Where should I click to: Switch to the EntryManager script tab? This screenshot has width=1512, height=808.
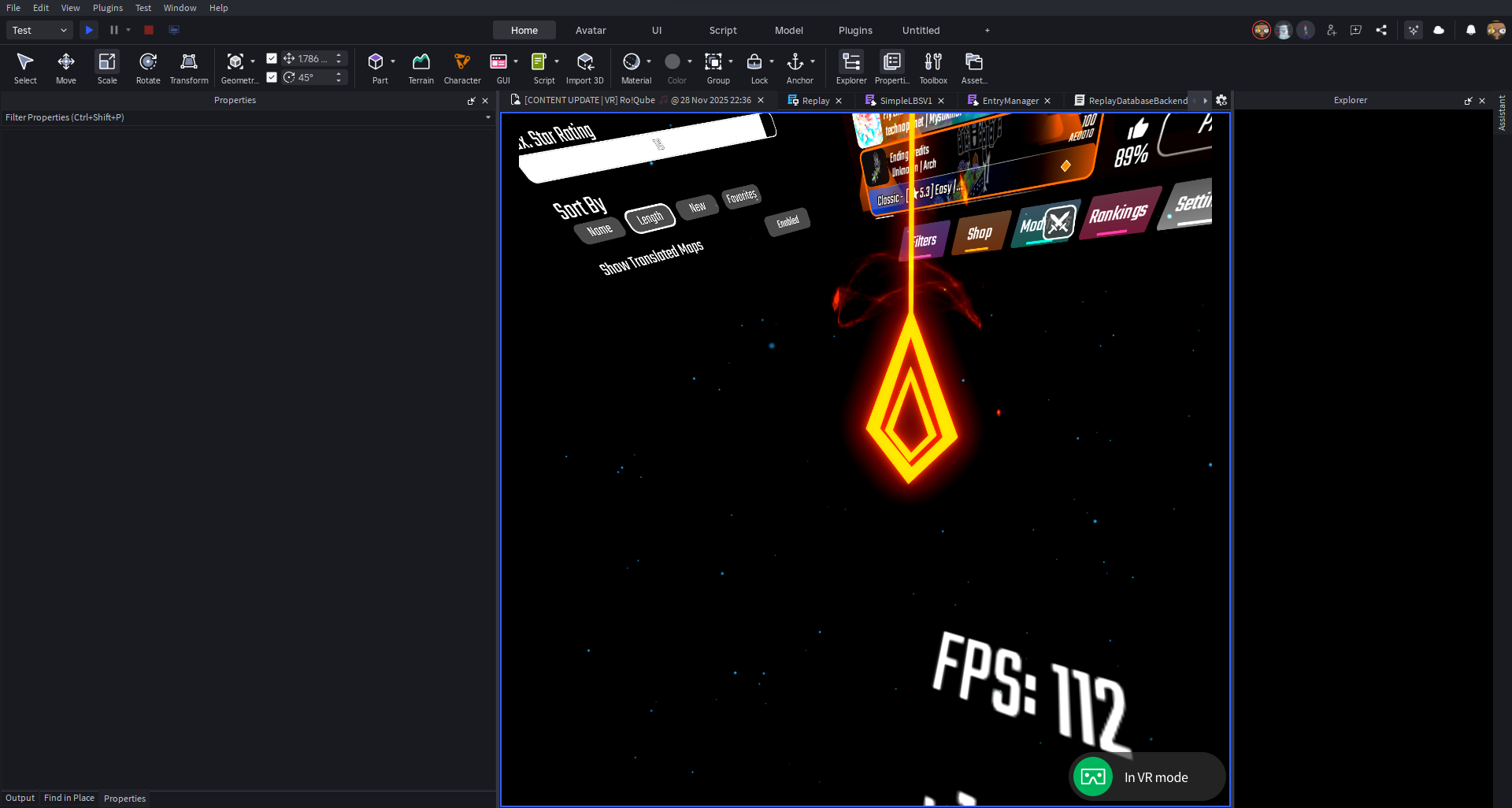[1010, 101]
